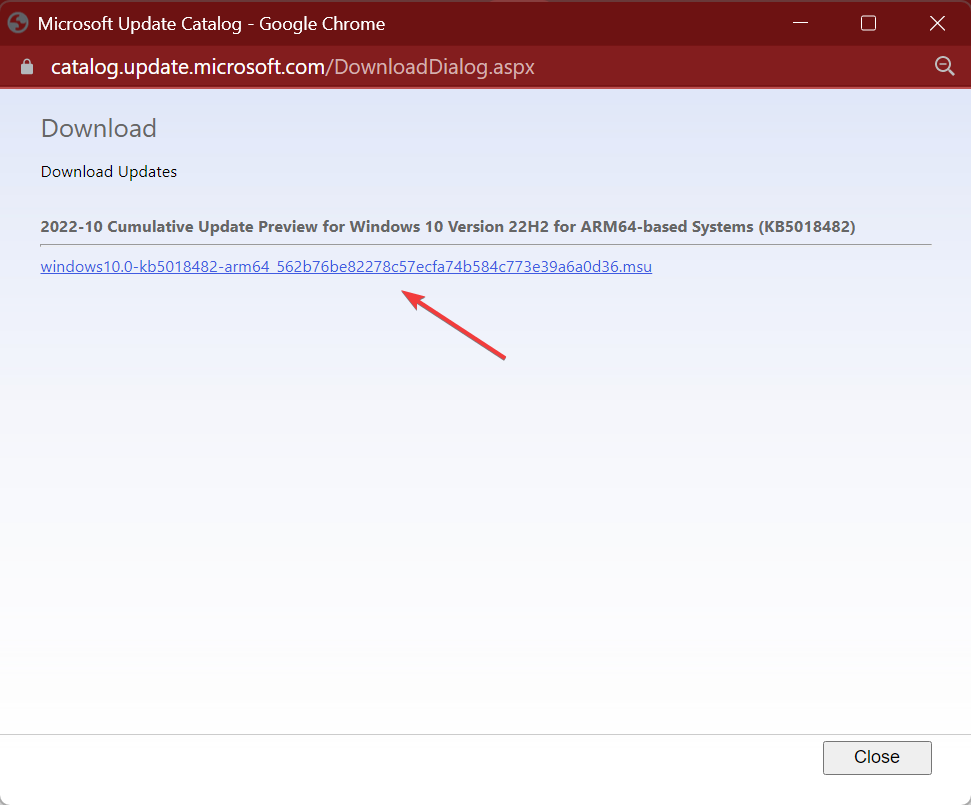Click the Chrome globe icon in title bar
The height and width of the screenshot is (805, 971).
[x=18, y=24]
